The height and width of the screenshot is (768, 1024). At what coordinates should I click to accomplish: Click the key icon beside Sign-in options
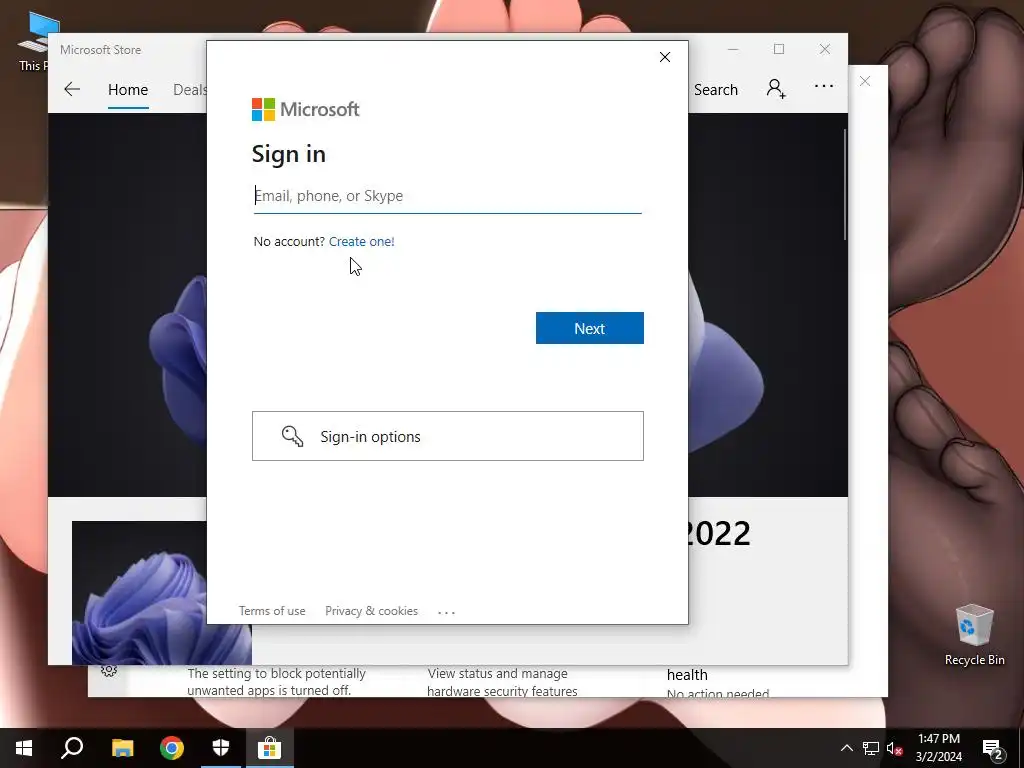pyautogui.click(x=292, y=436)
